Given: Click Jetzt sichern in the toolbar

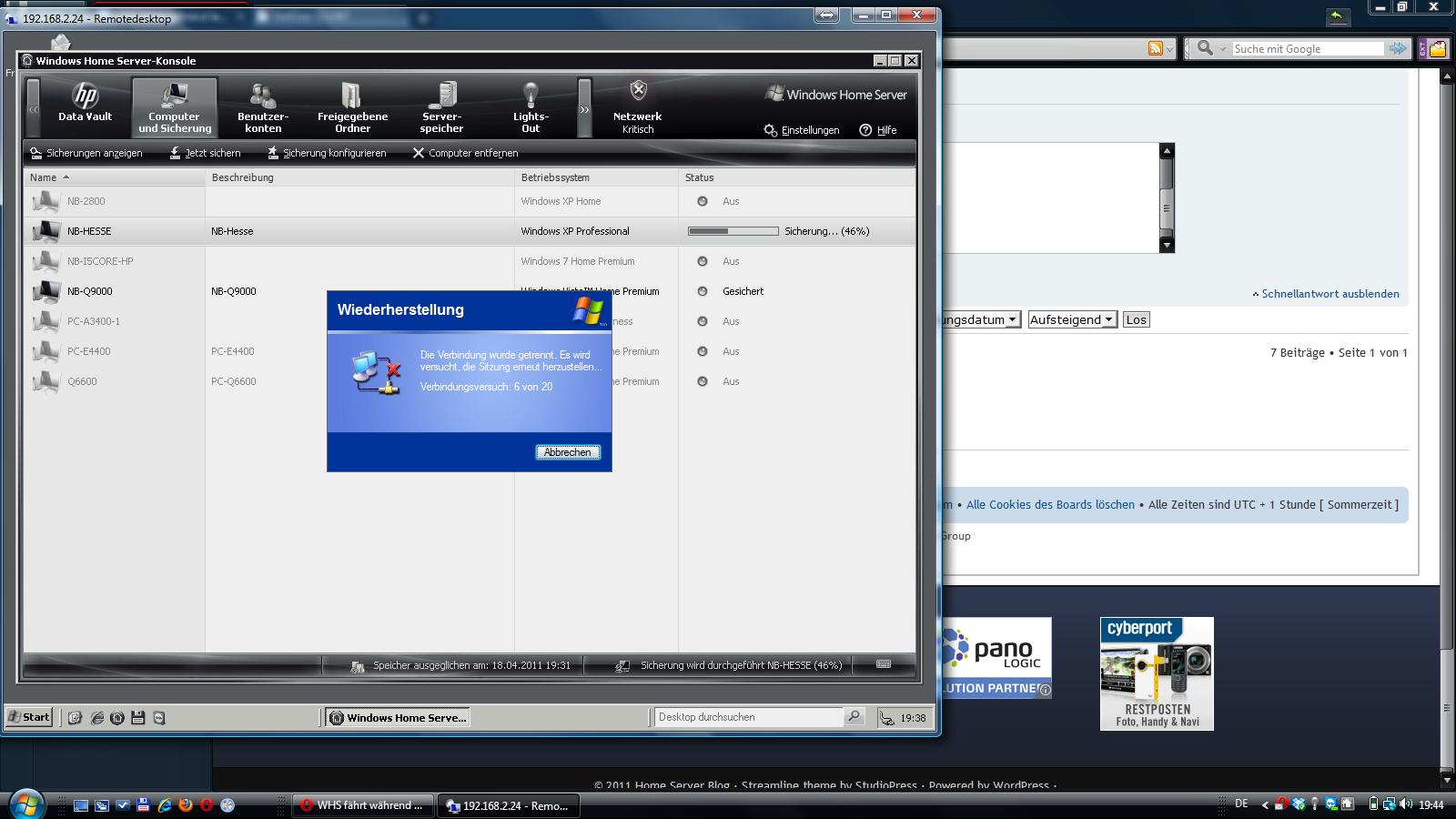Looking at the screenshot, I should pos(205,153).
